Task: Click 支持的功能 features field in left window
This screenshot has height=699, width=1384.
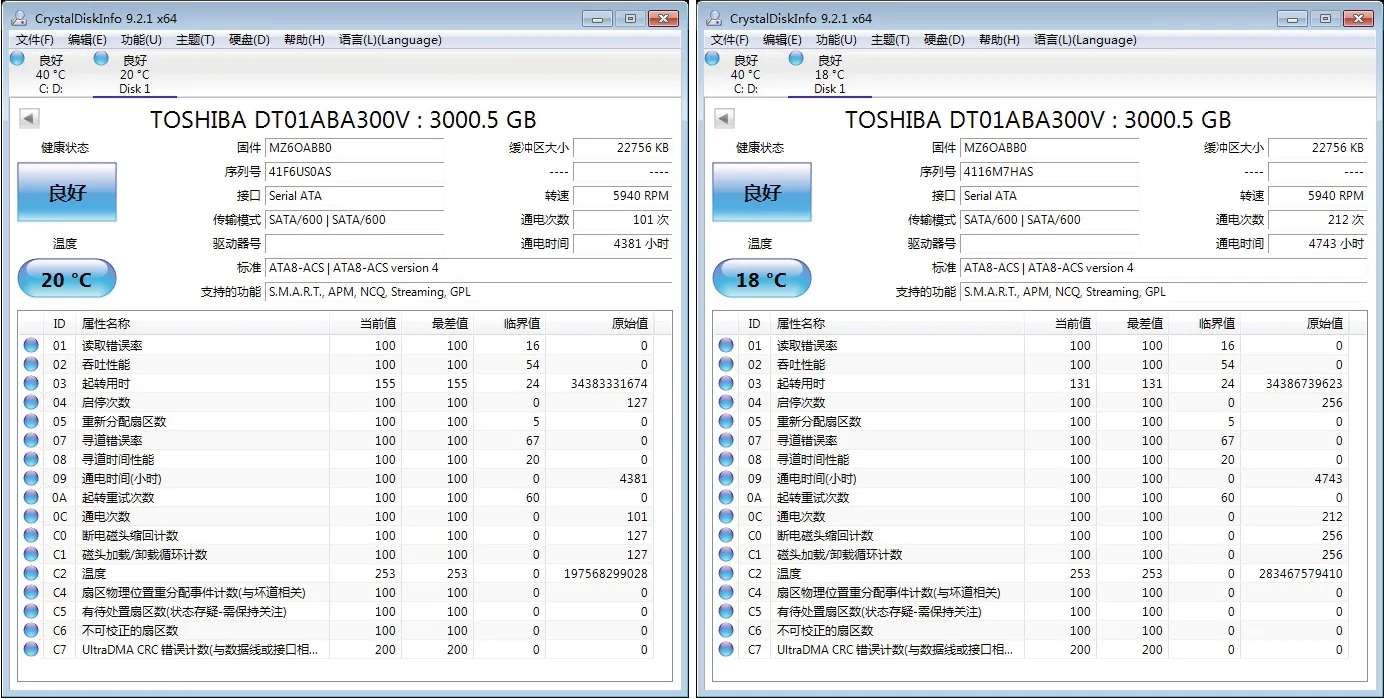Action: [x=468, y=292]
